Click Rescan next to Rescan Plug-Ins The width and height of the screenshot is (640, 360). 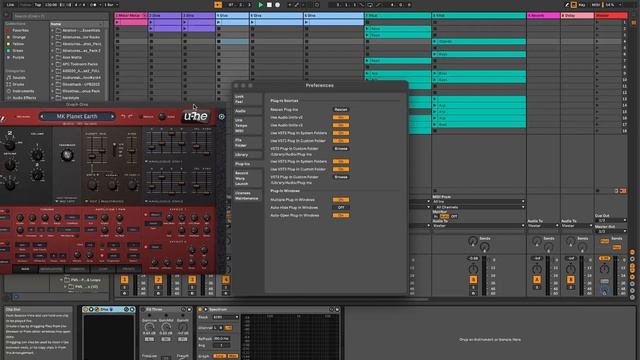(340, 110)
